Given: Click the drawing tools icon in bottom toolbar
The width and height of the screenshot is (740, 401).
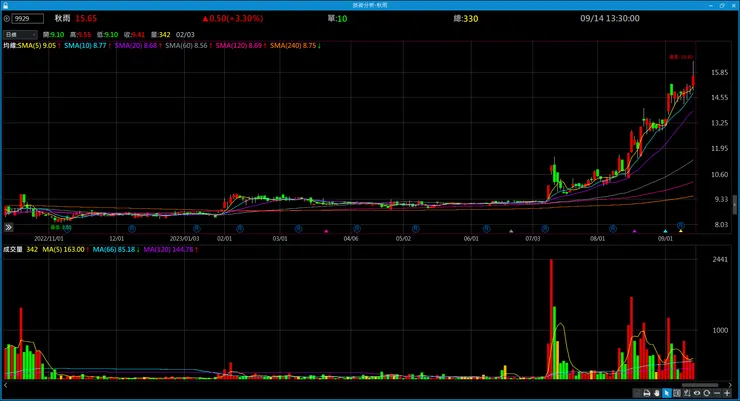Looking at the screenshot, I should tap(687, 393).
